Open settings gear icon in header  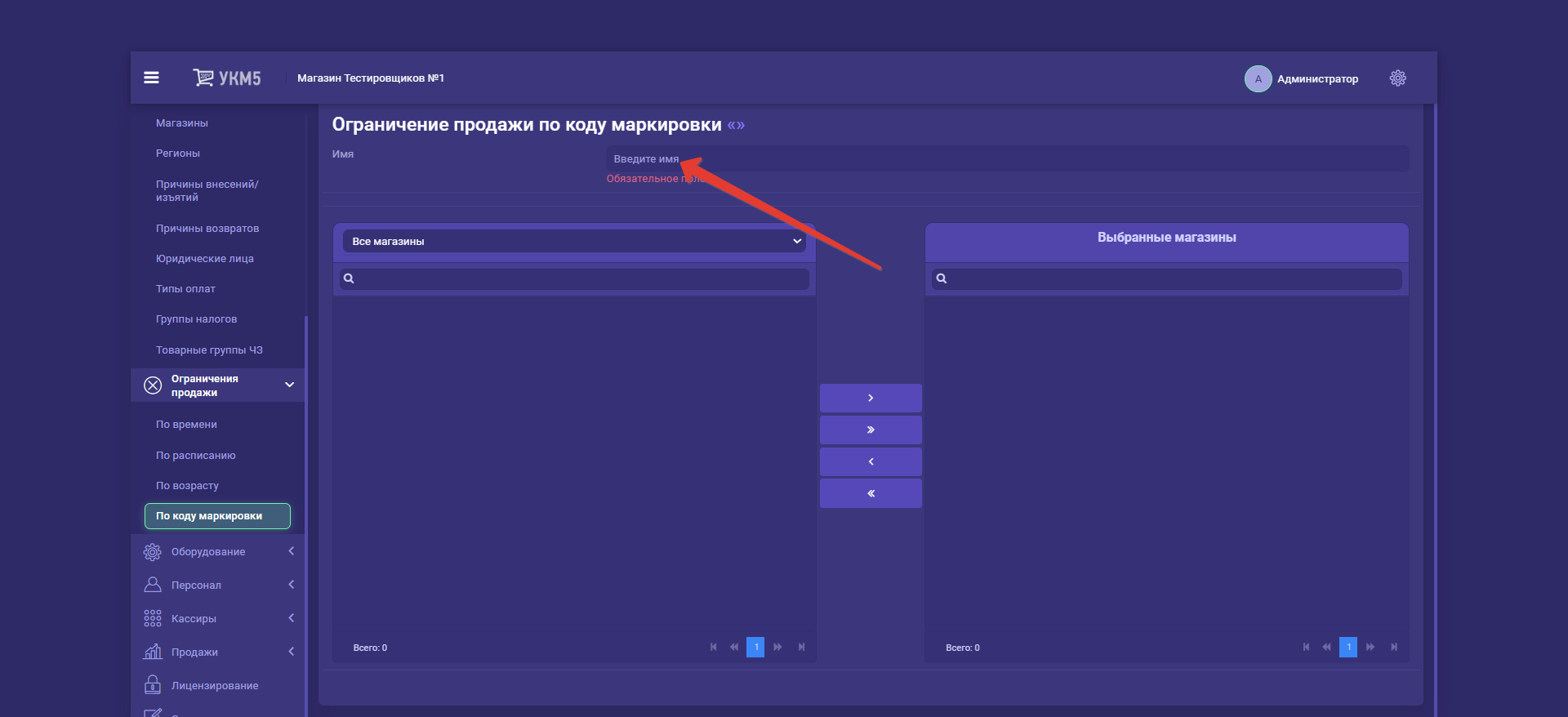click(1397, 78)
